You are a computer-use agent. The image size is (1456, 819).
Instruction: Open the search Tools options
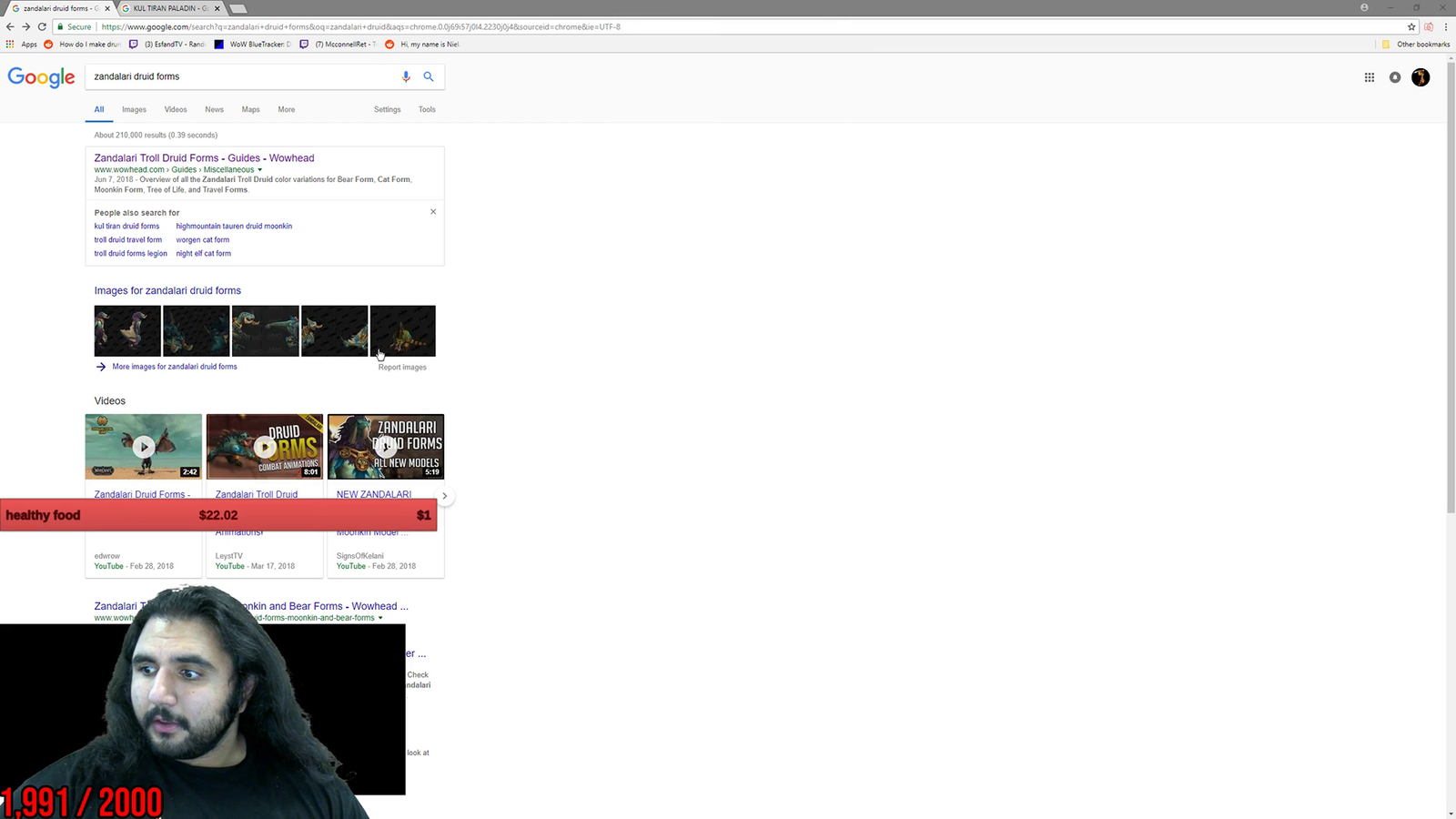click(x=427, y=109)
